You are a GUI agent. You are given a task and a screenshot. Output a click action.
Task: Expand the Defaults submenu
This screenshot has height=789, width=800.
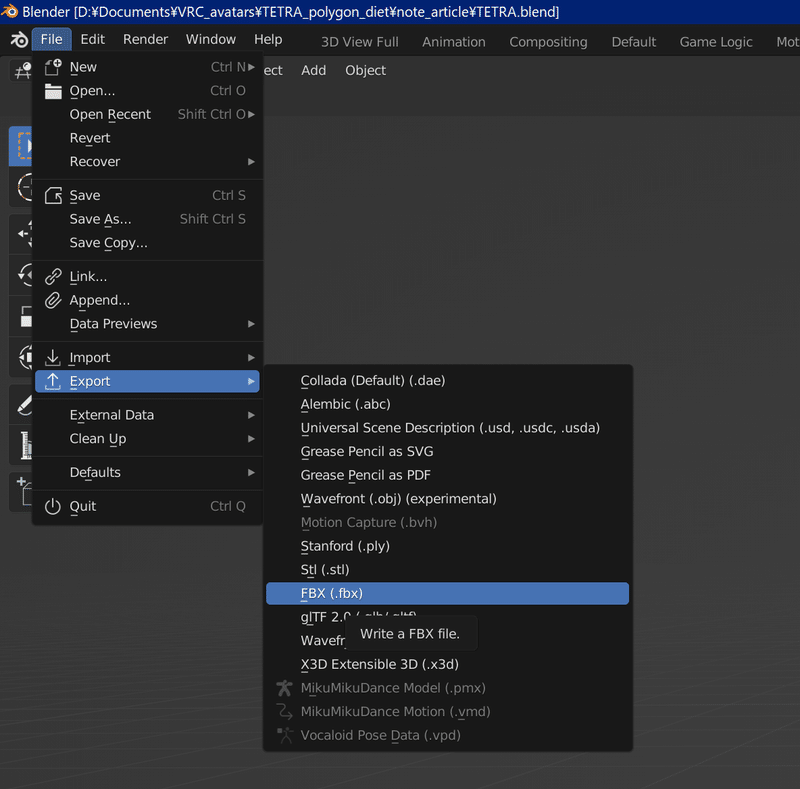click(148, 473)
